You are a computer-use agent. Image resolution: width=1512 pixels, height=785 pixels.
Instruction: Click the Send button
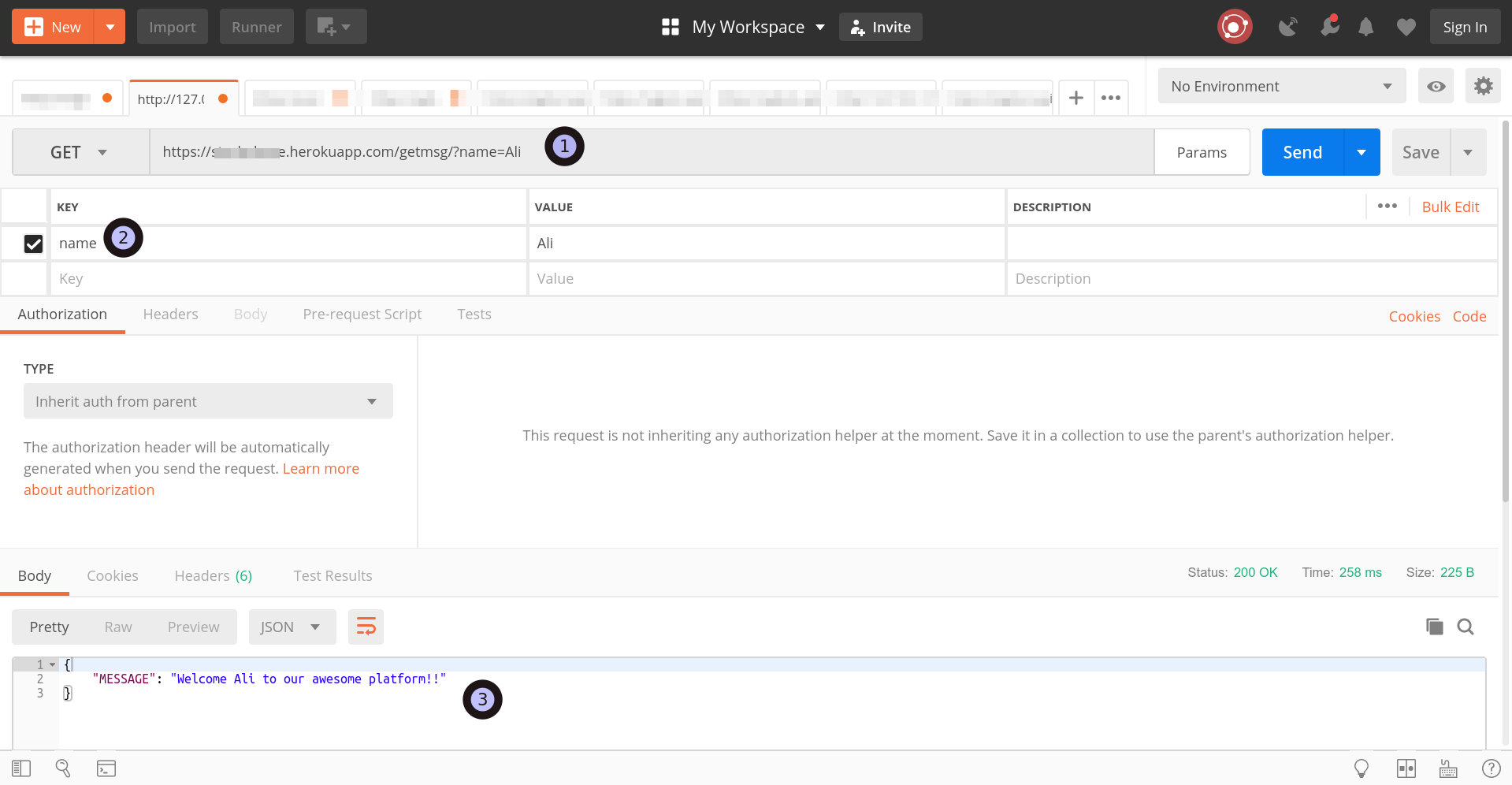click(x=1301, y=152)
